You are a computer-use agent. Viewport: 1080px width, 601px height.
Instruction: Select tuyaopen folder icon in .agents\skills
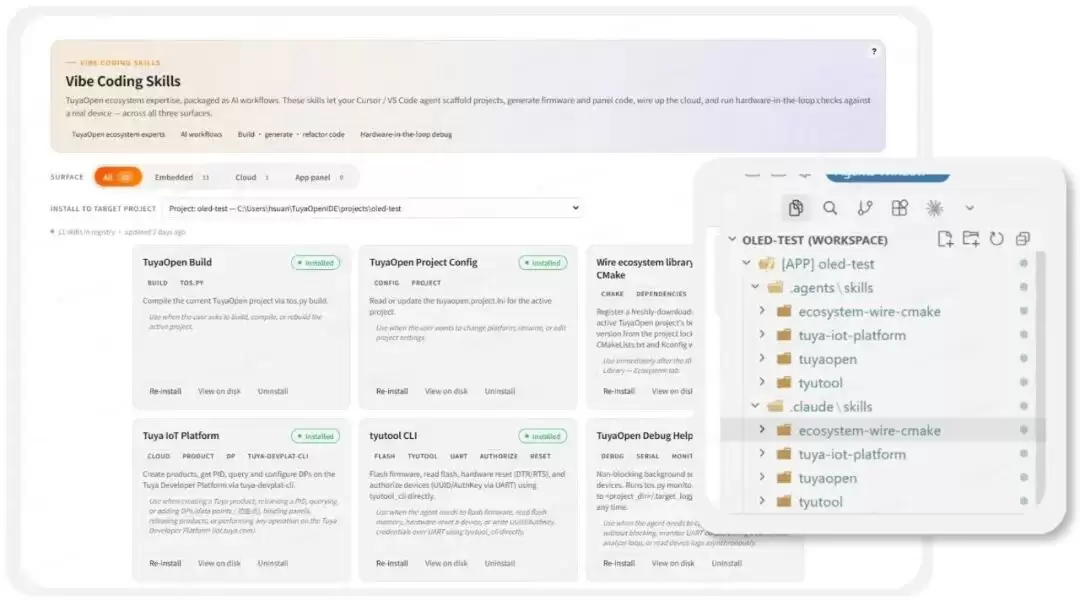(784, 359)
